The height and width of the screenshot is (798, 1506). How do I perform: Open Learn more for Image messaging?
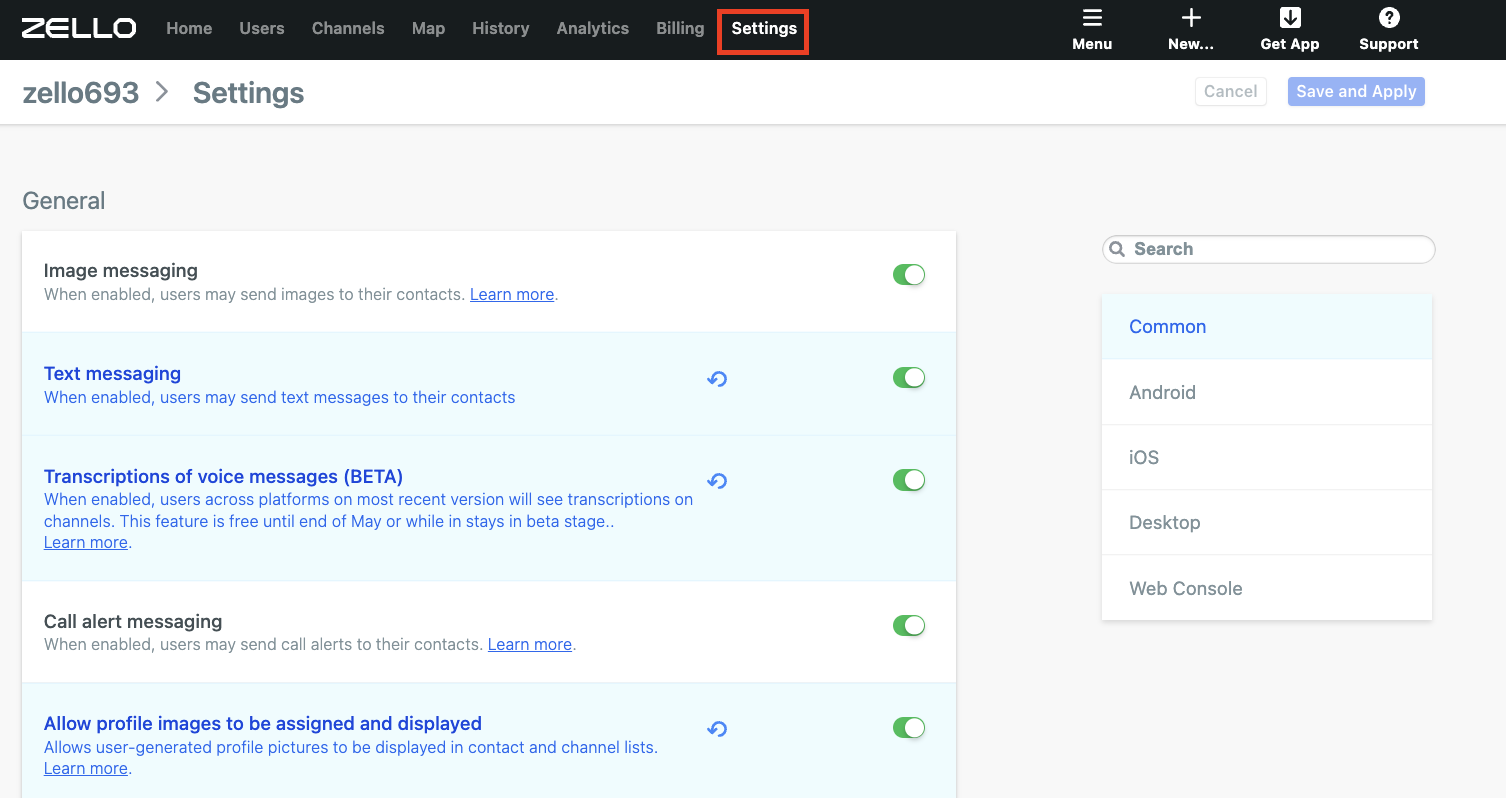pyautogui.click(x=511, y=294)
